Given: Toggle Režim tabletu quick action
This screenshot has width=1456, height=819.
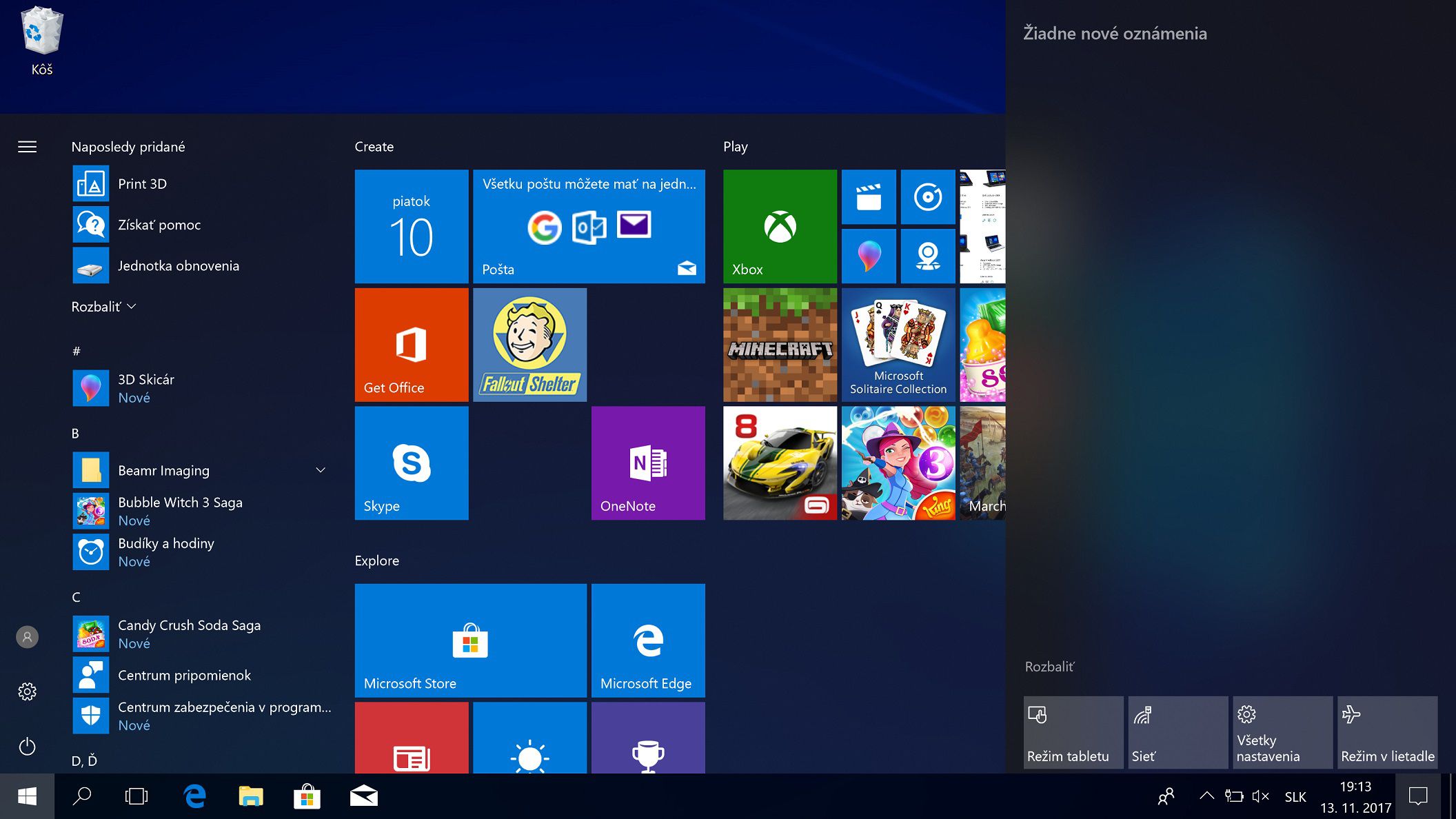Looking at the screenshot, I should [1073, 732].
